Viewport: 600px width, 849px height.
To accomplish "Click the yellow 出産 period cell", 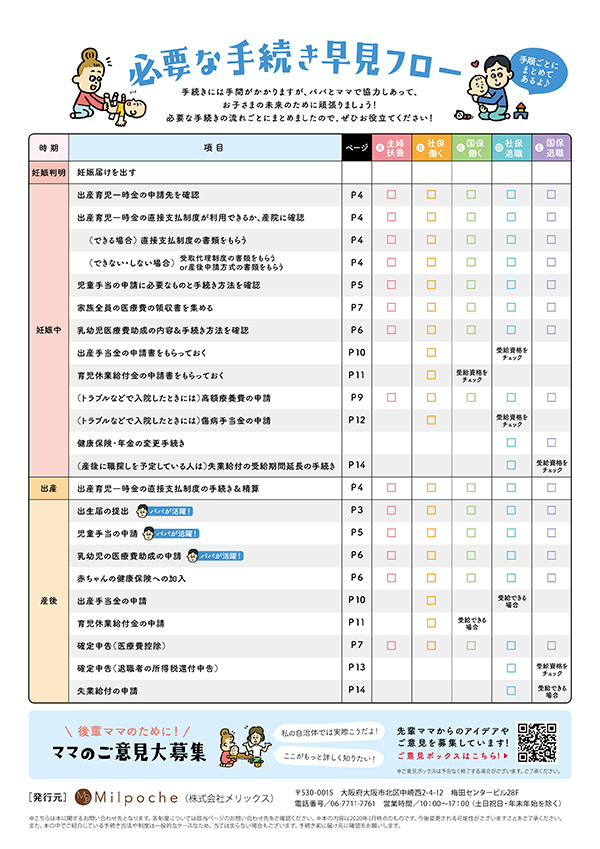I will tap(49, 488).
